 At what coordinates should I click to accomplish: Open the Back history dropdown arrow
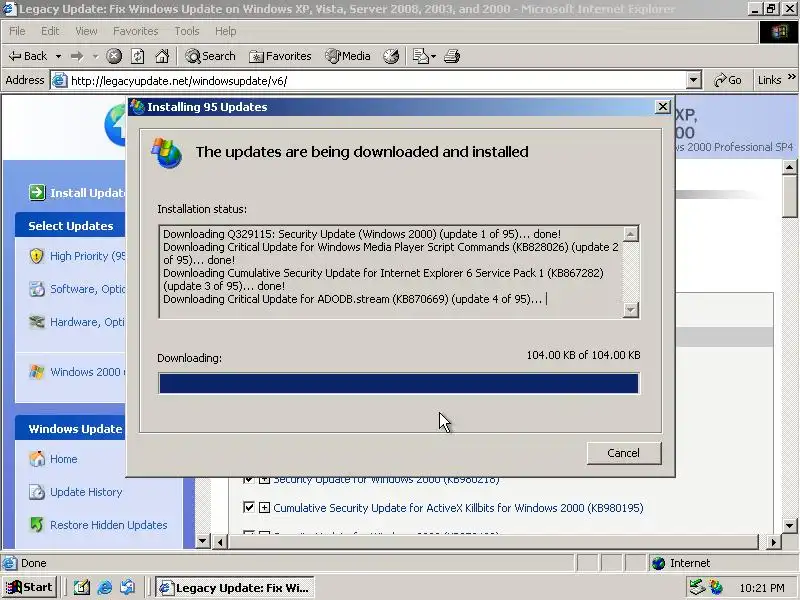(58, 56)
